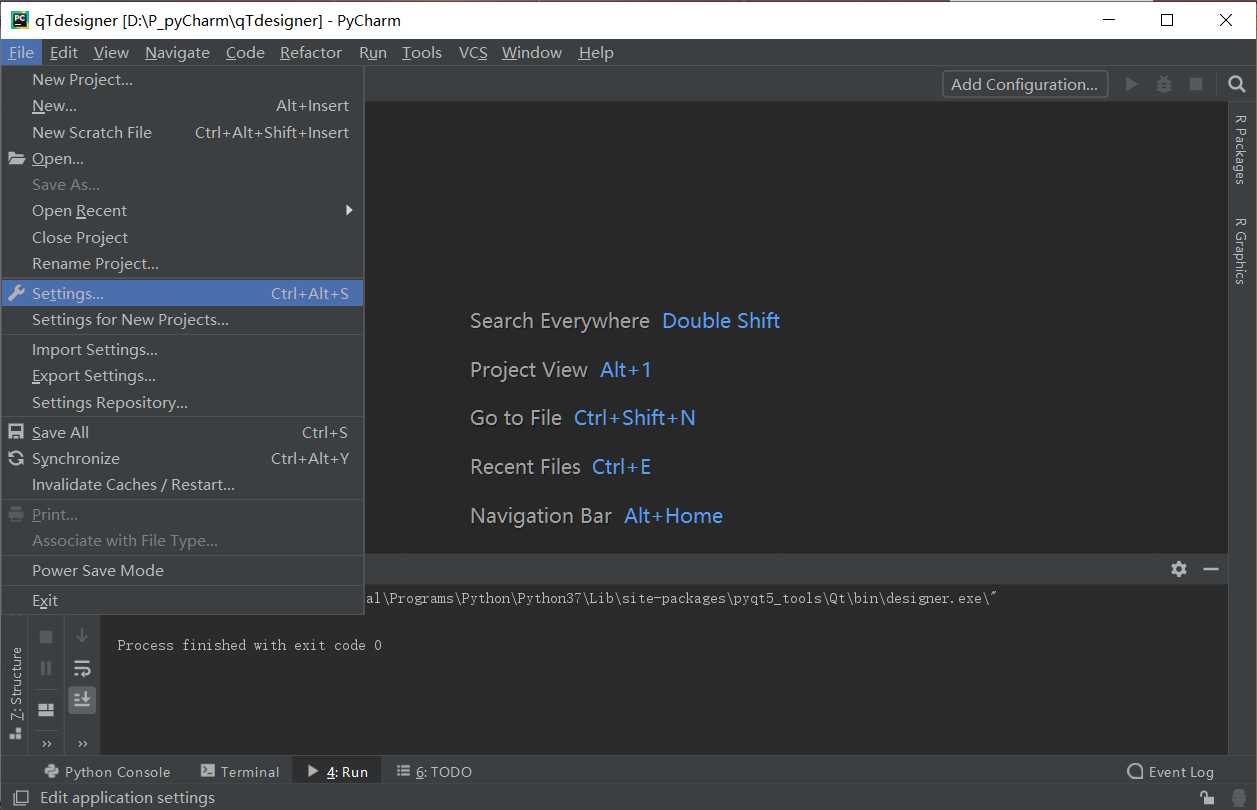Image resolution: width=1257 pixels, height=810 pixels.
Task: Switch to Terminal tab
Action: [240, 771]
